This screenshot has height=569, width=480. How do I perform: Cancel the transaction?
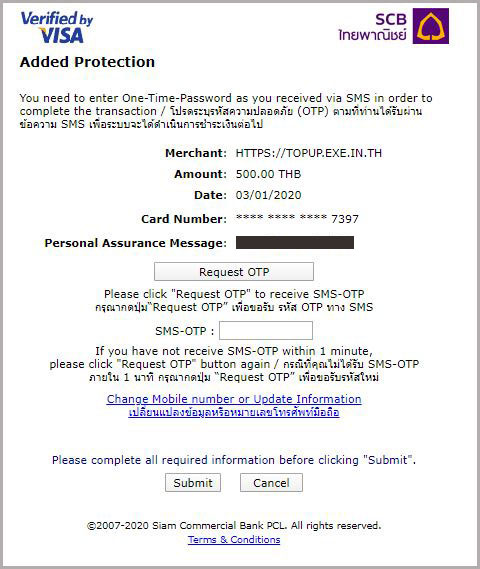271,483
